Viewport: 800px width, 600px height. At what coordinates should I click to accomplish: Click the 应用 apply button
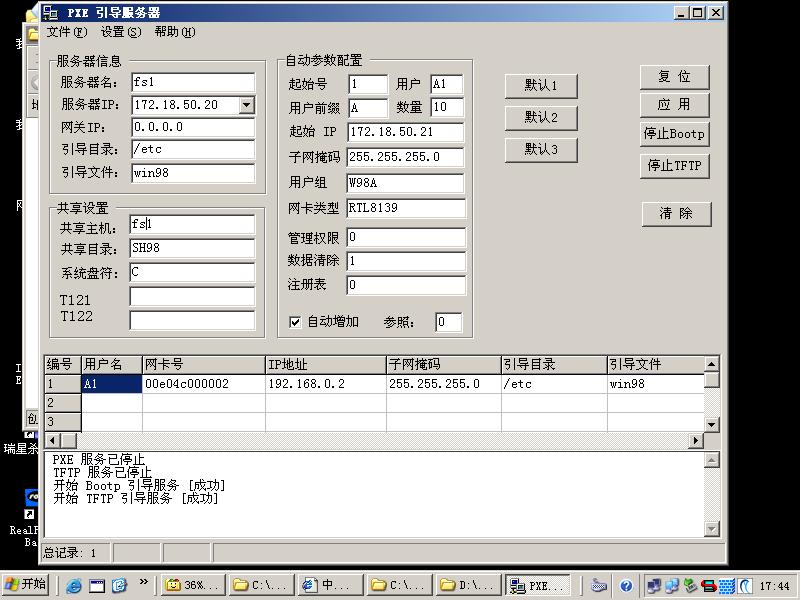pos(674,105)
